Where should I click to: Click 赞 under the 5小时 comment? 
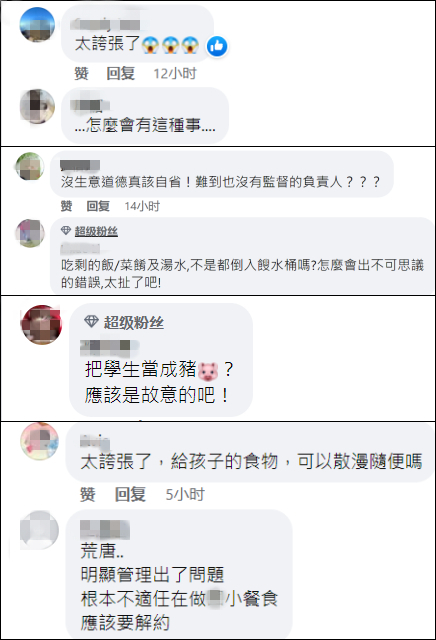coord(88,495)
